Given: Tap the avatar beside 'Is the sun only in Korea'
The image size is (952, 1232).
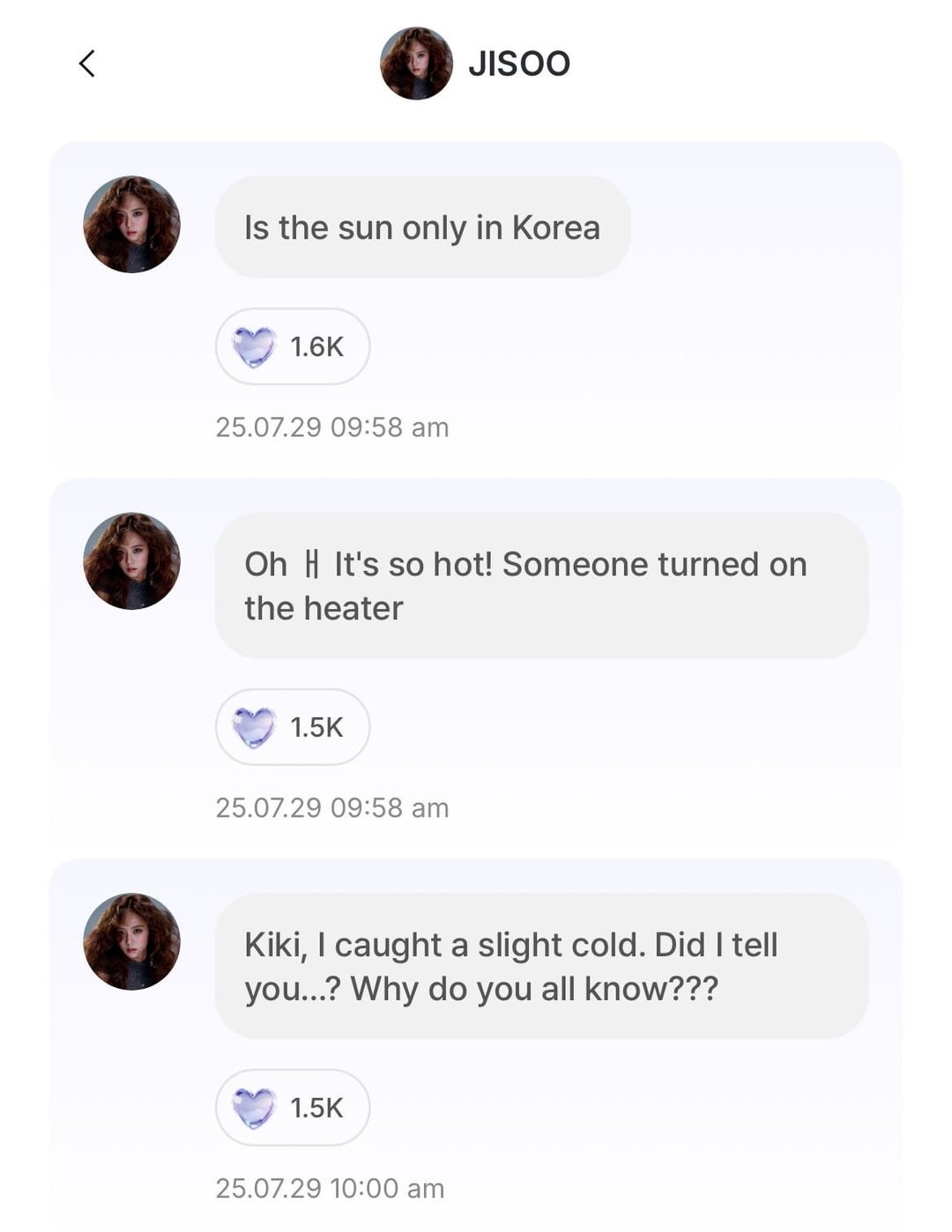Looking at the screenshot, I should 131,225.
